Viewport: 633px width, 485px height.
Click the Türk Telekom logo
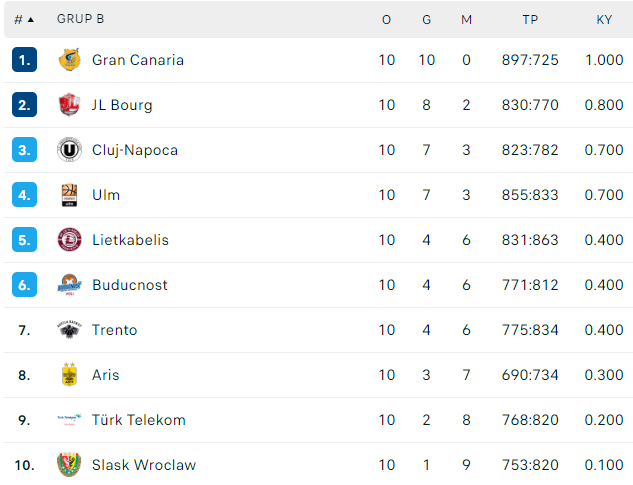tap(69, 419)
